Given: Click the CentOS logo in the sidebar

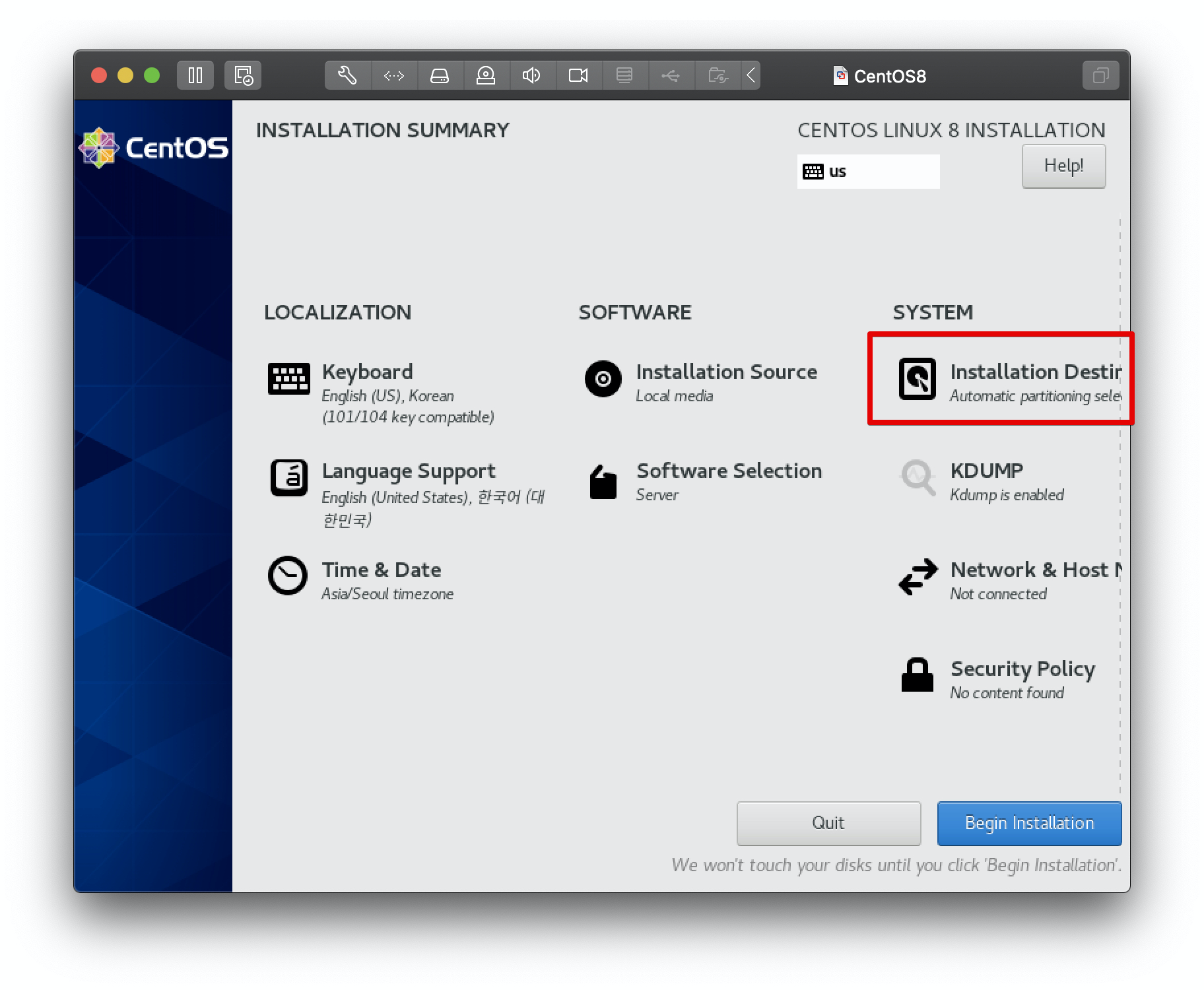Looking at the screenshot, I should [x=153, y=147].
